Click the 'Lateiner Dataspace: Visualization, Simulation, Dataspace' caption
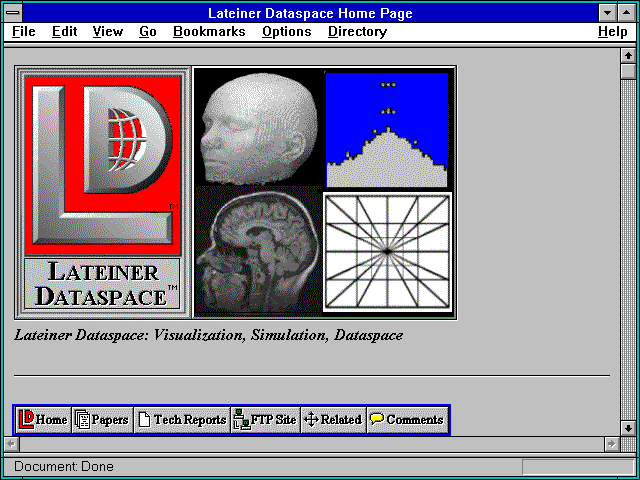Image resolution: width=640 pixels, height=480 pixels. click(x=209, y=336)
